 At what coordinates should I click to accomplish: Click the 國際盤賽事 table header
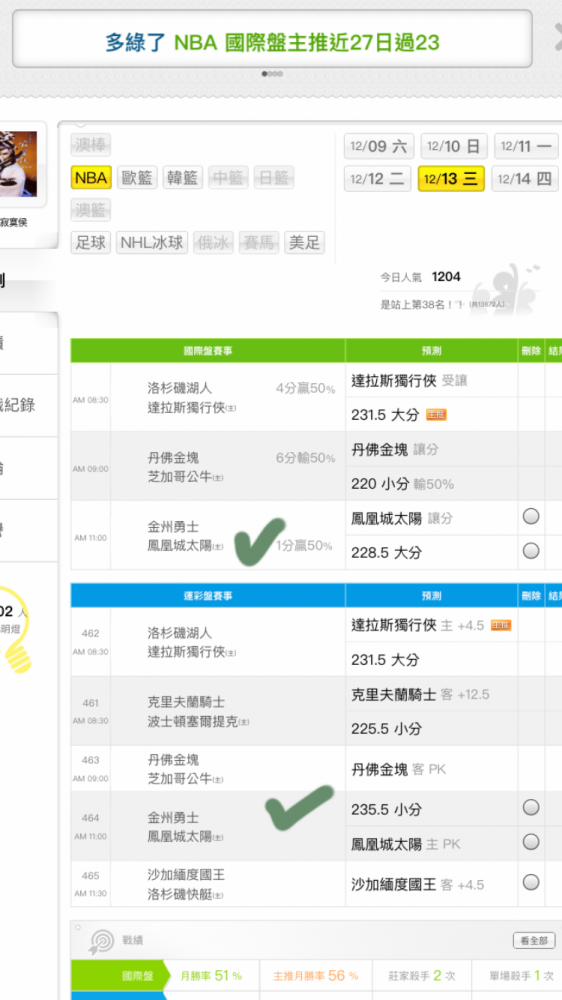click(x=208, y=351)
